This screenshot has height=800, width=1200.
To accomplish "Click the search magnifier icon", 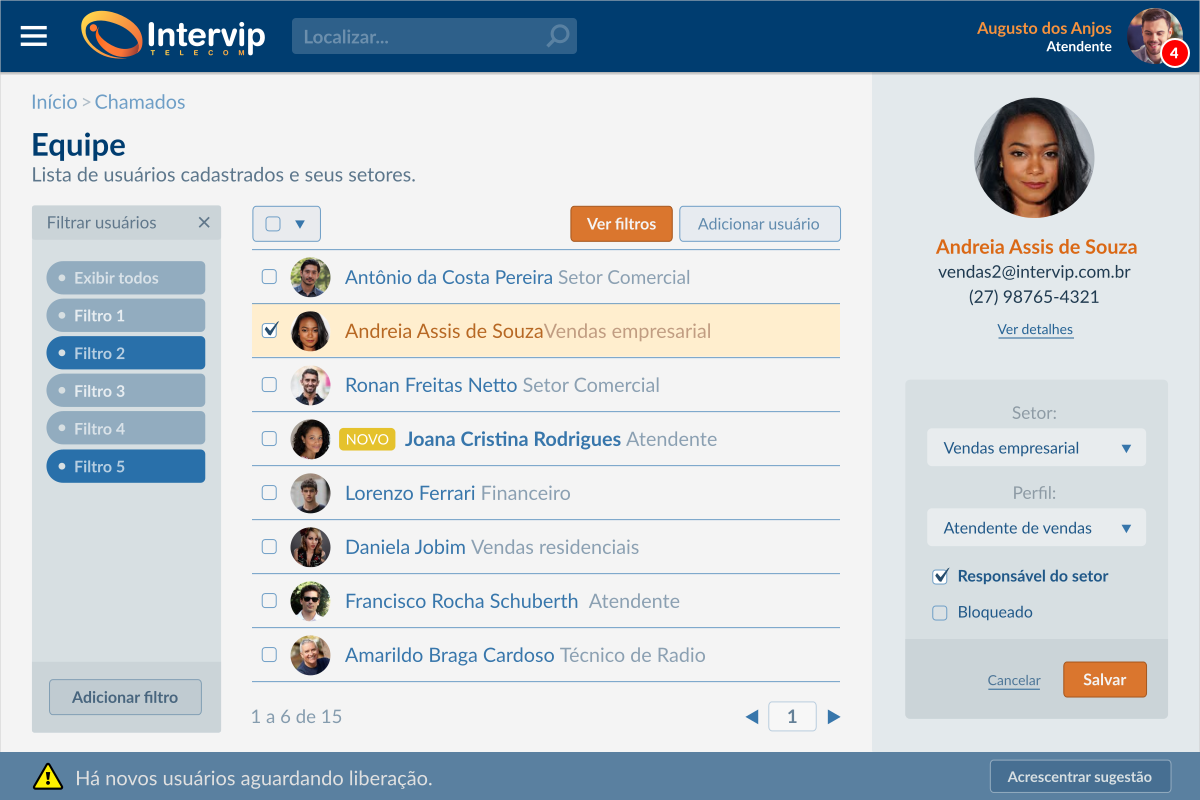I will pyautogui.click(x=557, y=37).
